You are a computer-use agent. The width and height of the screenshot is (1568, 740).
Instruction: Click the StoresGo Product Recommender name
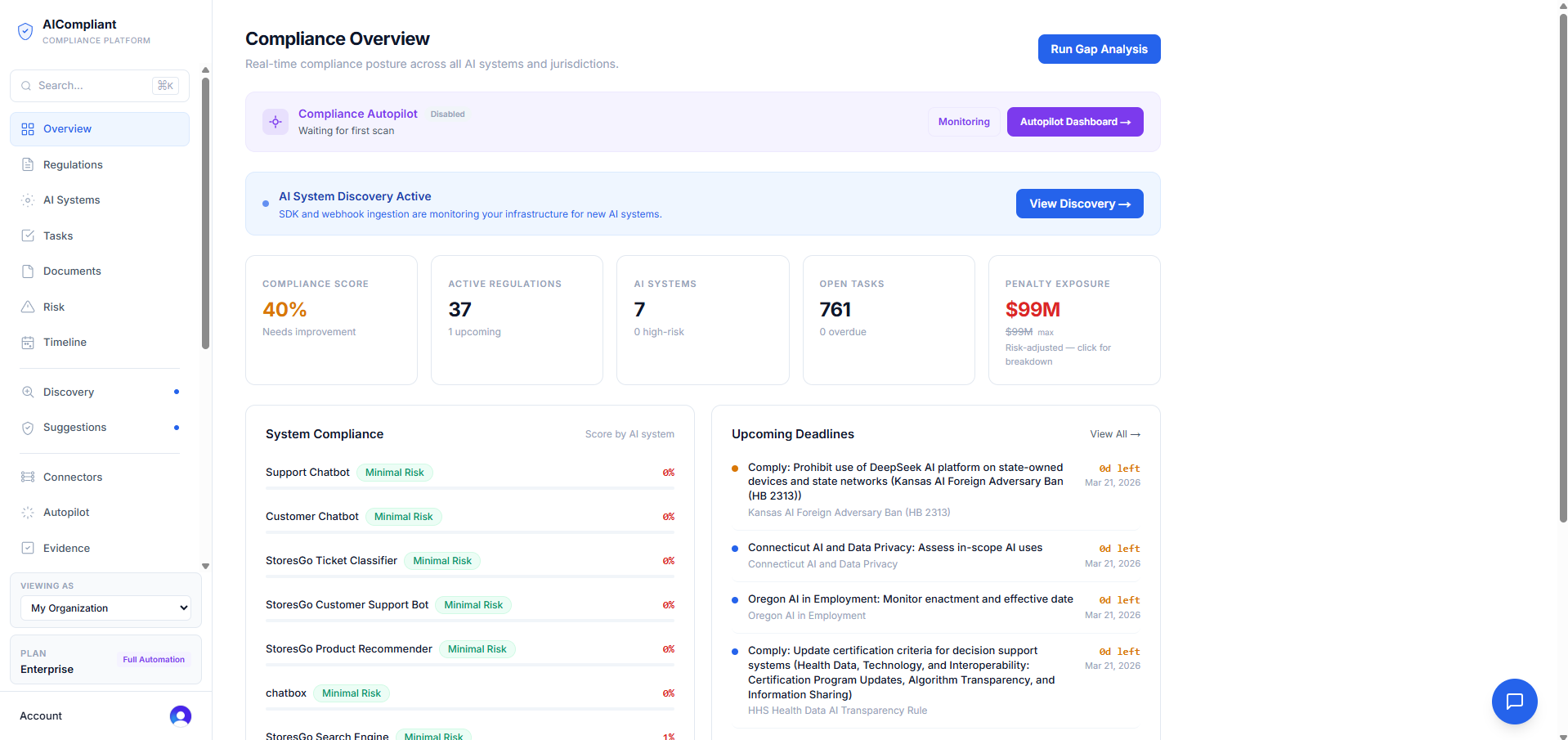(x=349, y=649)
